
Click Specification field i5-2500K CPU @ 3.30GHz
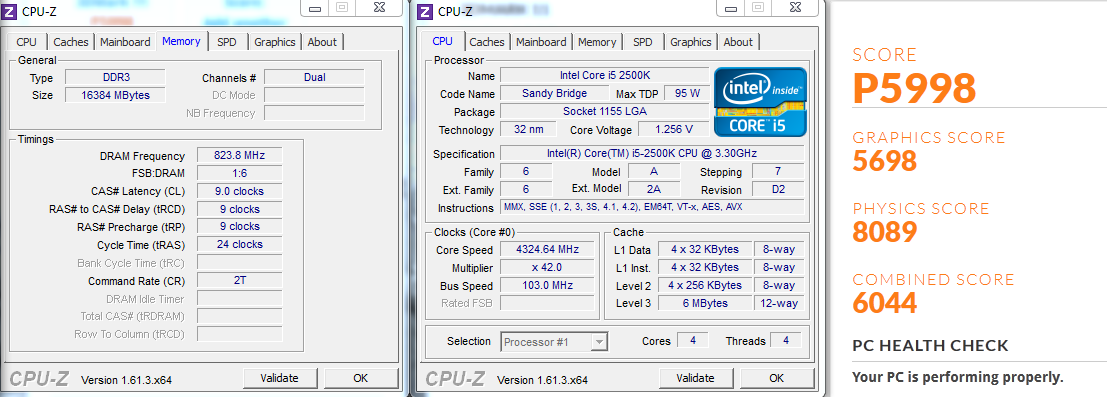coord(652,153)
